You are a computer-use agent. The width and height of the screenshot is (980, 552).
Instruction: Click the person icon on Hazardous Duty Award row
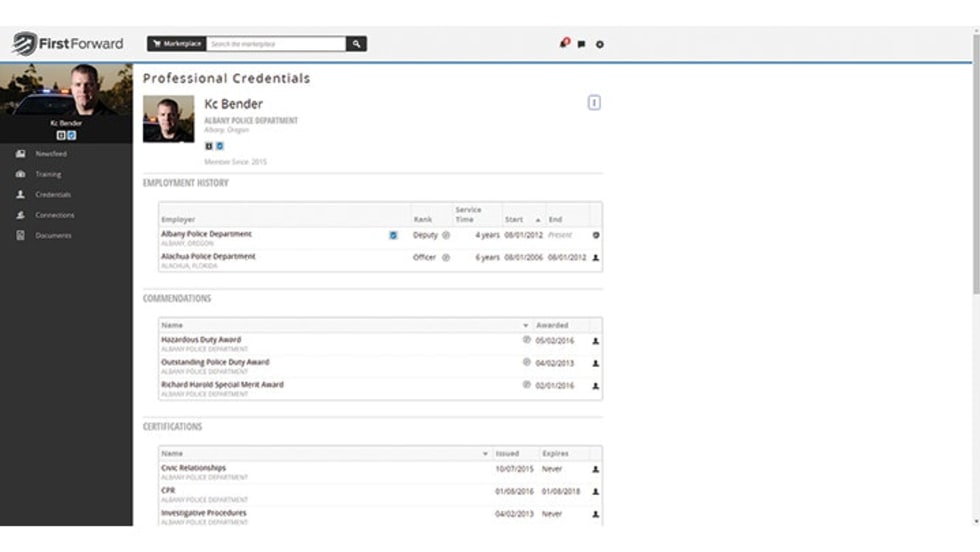pos(596,340)
